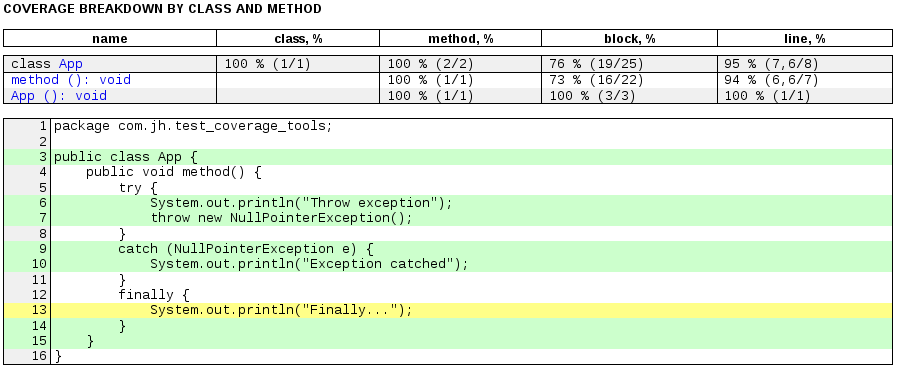Click the method, % column header
Screen dimensions: 897x368
point(461,39)
